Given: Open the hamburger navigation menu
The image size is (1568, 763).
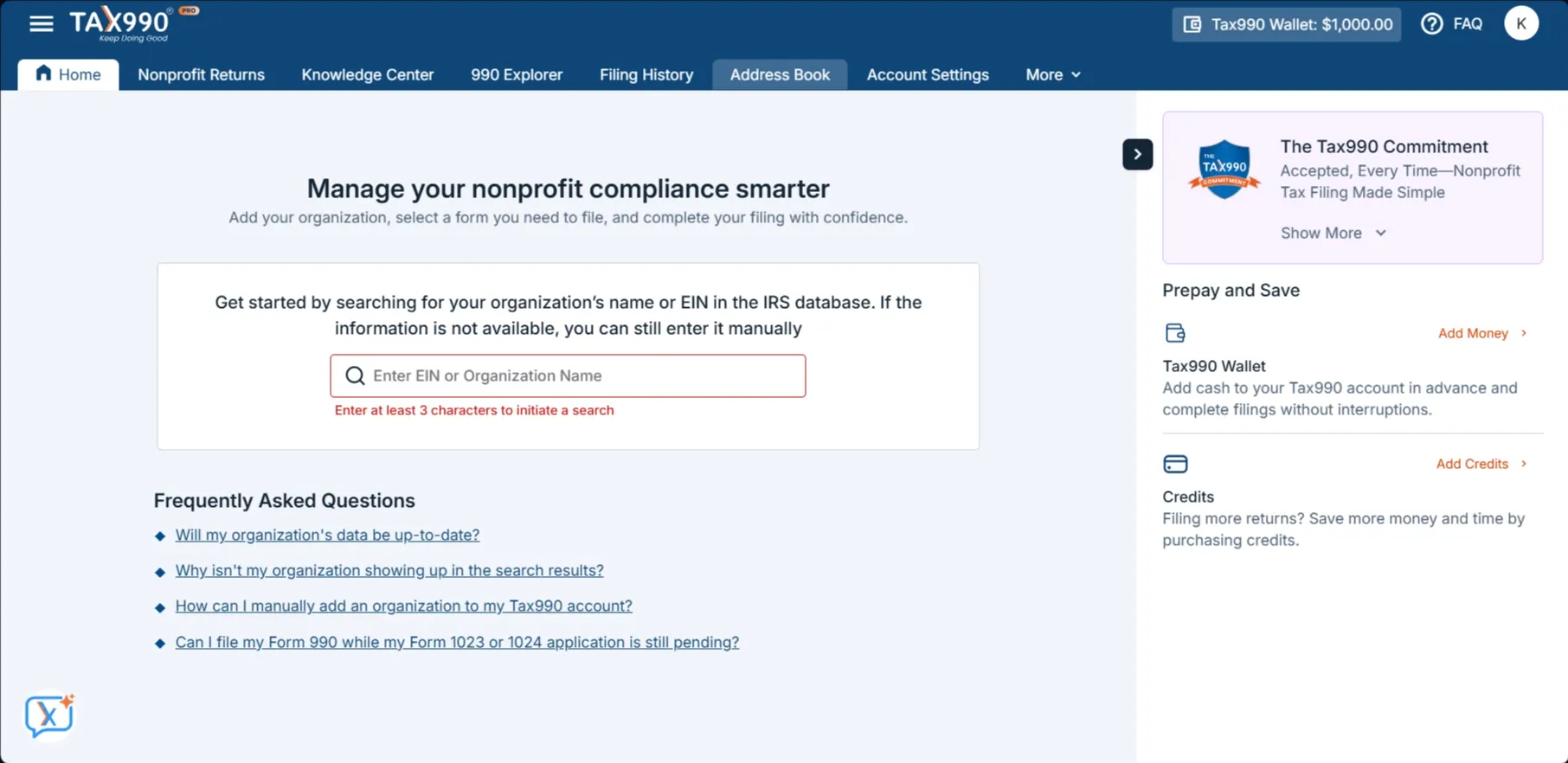Looking at the screenshot, I should (41, 24).
